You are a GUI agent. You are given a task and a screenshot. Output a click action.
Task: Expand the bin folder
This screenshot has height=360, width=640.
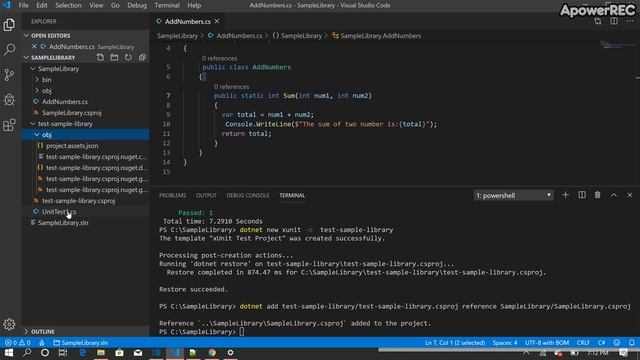(x=37, y=80)
